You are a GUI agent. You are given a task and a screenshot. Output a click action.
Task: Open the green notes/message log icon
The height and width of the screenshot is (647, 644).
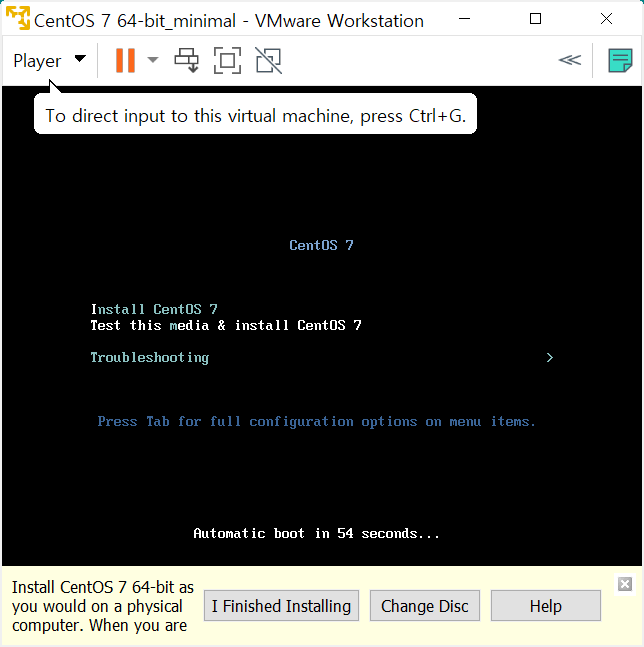point(620,60)
